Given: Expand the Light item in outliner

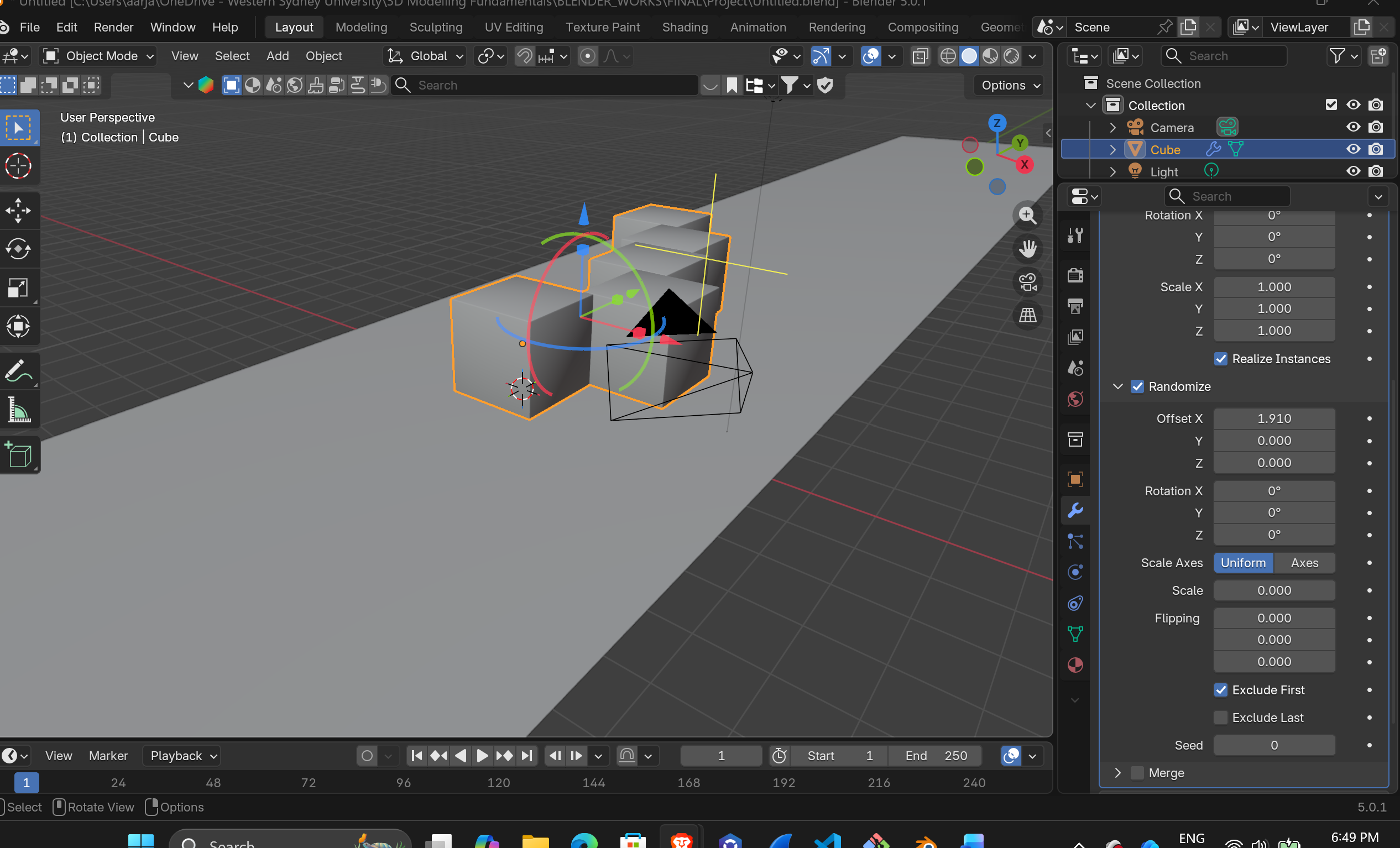Looking at the screenshot, I should (1112, 171).
